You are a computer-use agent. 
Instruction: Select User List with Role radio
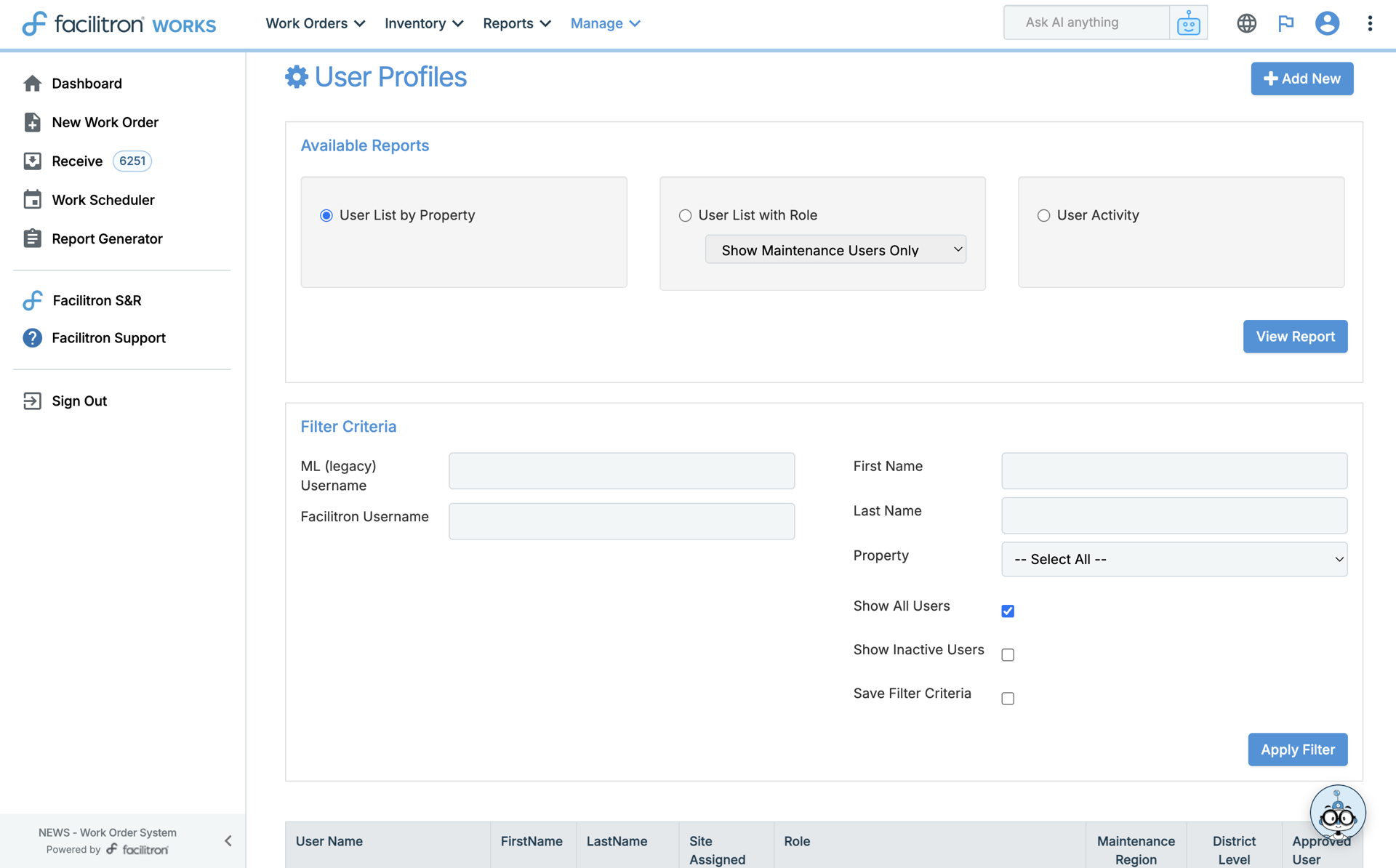pyautogui.click(x=685, y=216)
